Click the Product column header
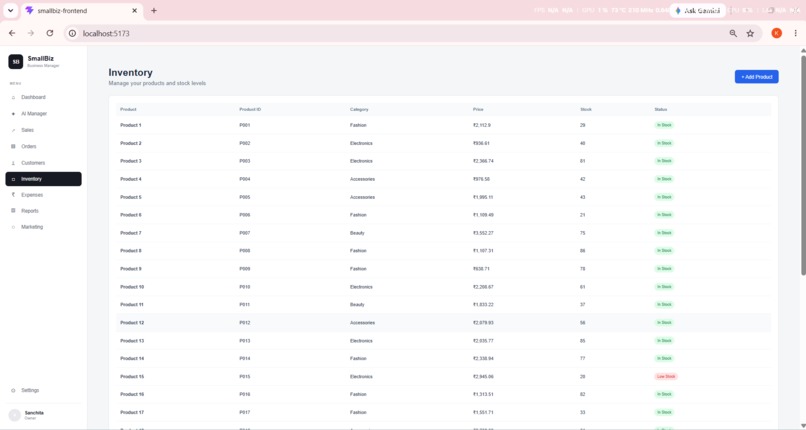Image resolution: width=806 pixels, height=430 pixels. coord(129,109)
